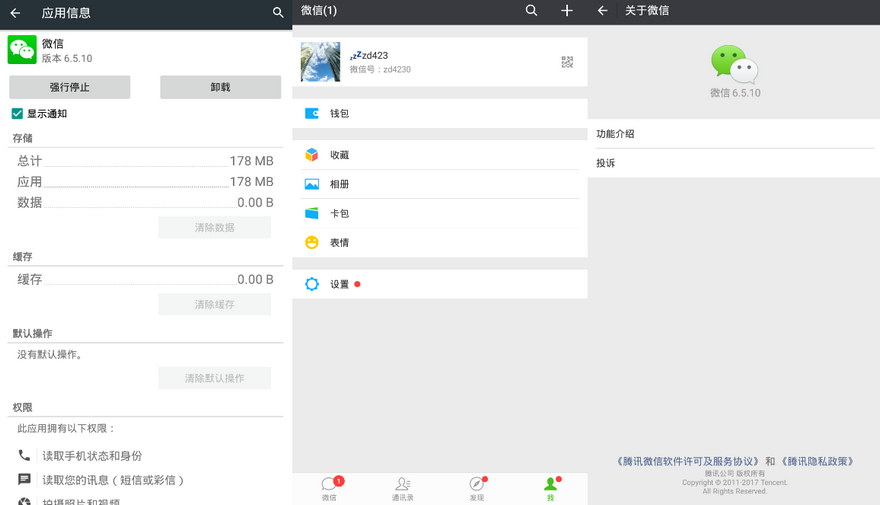Tap the 微信 6.5.10 version label
The image size is (880, 505).
pos(735,93)
